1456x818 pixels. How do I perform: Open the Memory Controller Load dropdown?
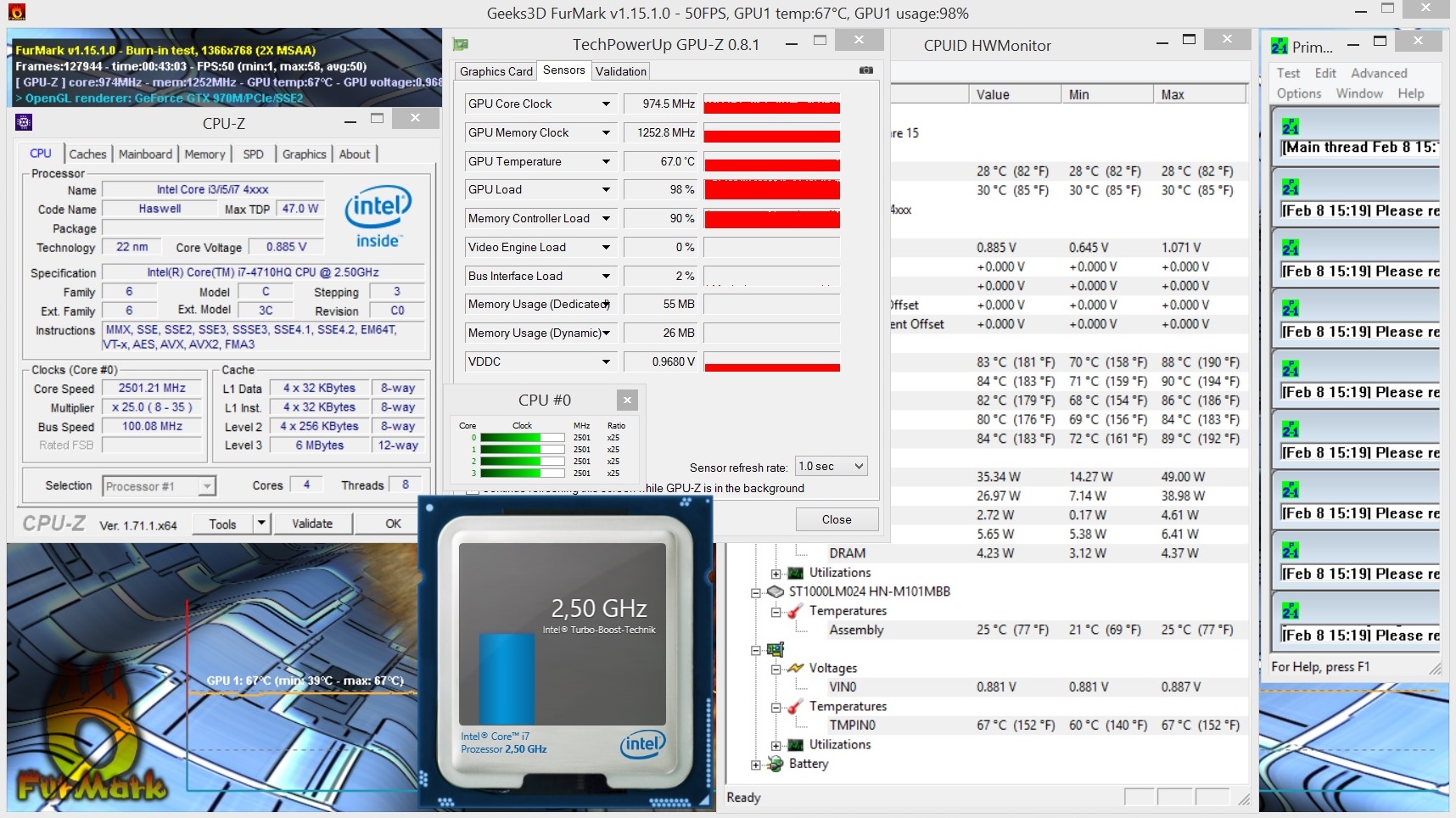[606, 219]
